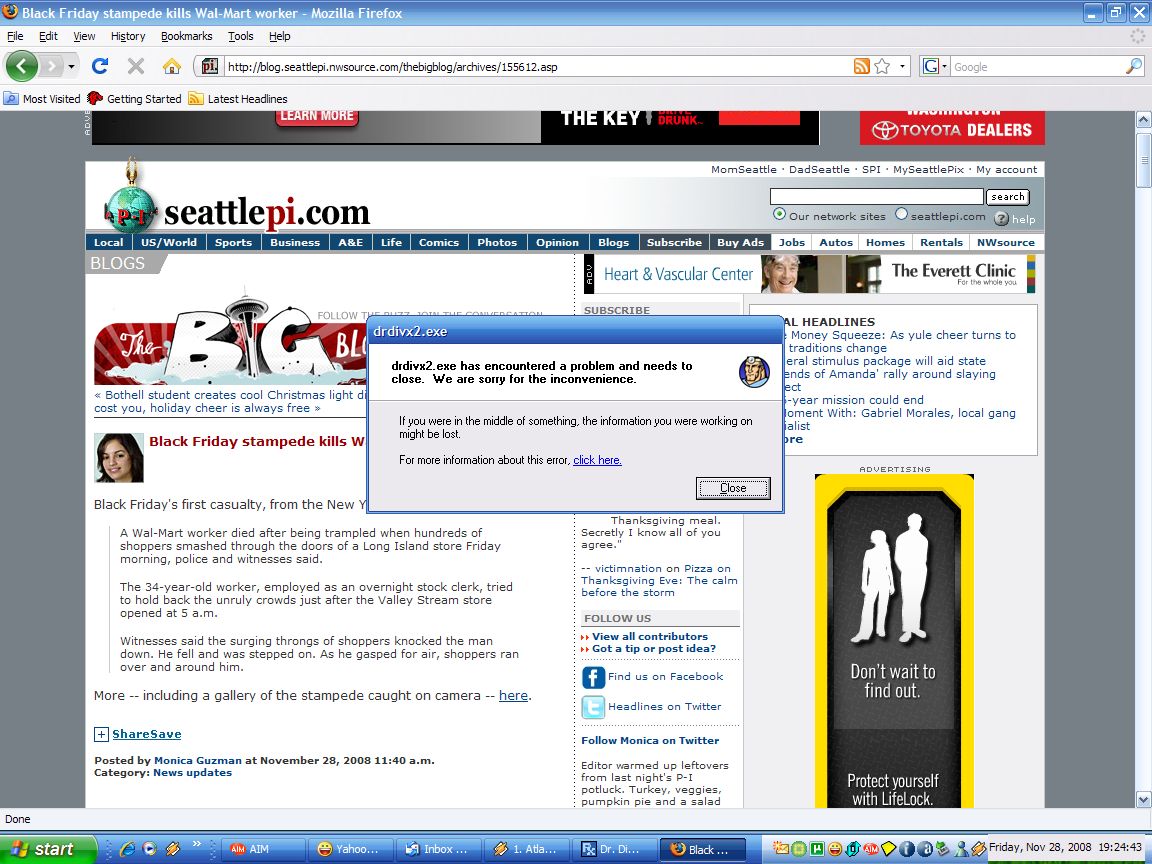1152x864 pixels.
Task: Go to the US/World section tab
Action: 169,242
